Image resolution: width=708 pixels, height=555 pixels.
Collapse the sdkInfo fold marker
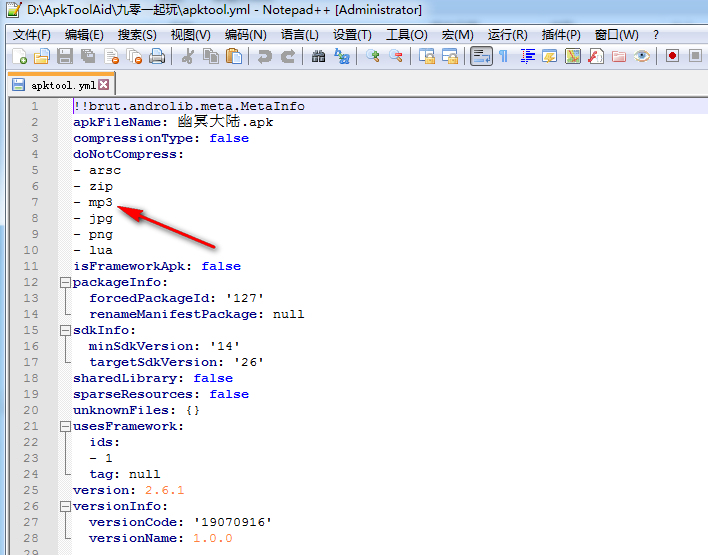pyautogui.click(x=65, y=331)
